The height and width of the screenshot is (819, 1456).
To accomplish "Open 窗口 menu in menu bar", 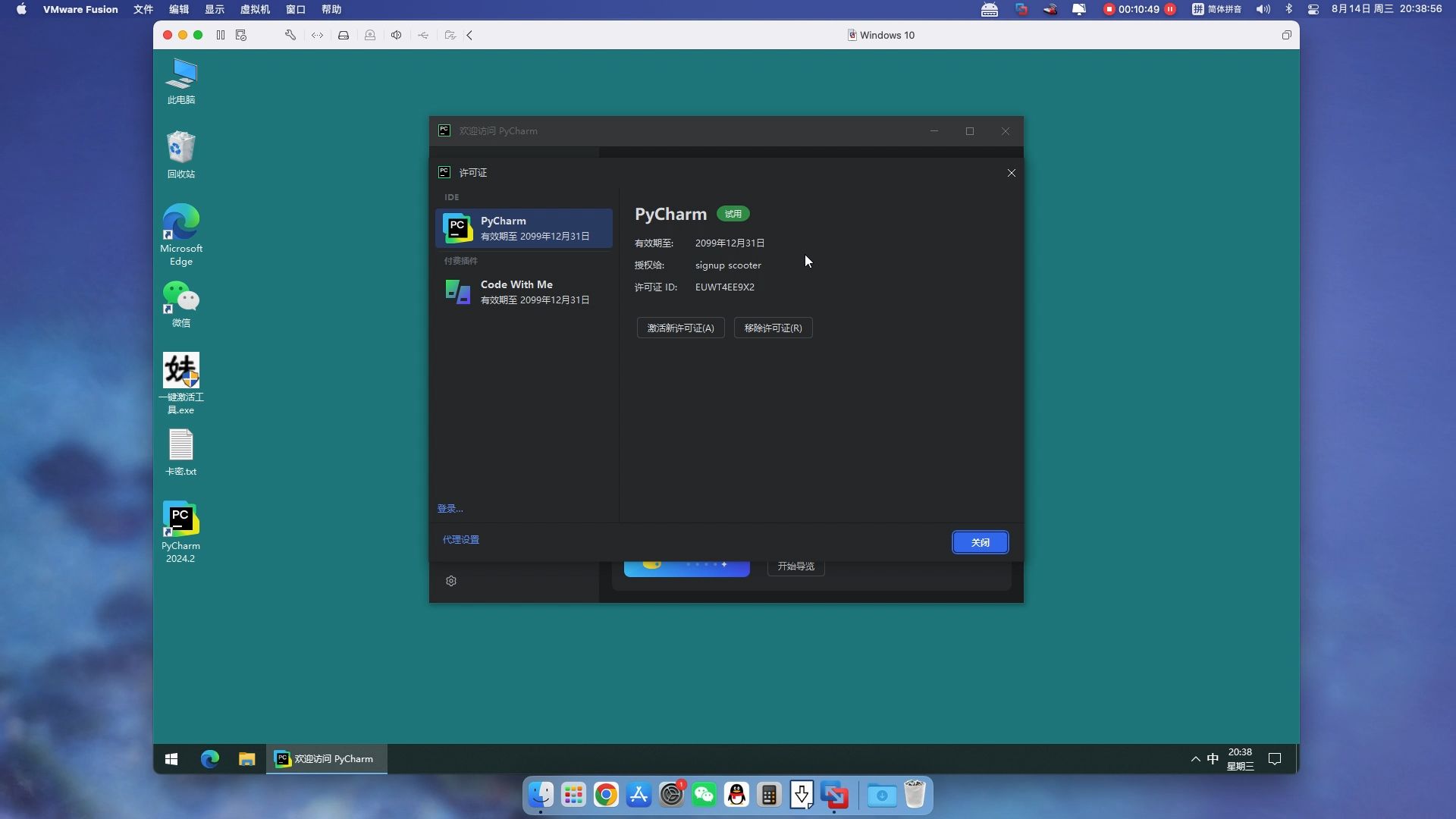I will (x=296, y=9).
